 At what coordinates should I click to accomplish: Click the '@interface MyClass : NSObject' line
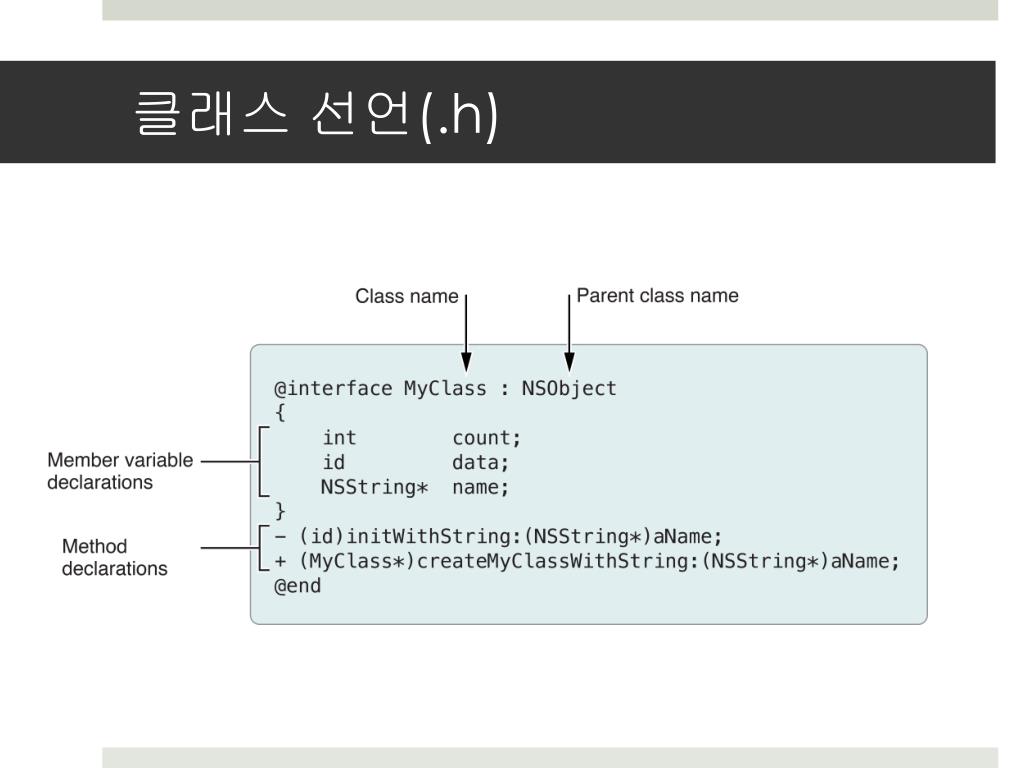point(445,389)
